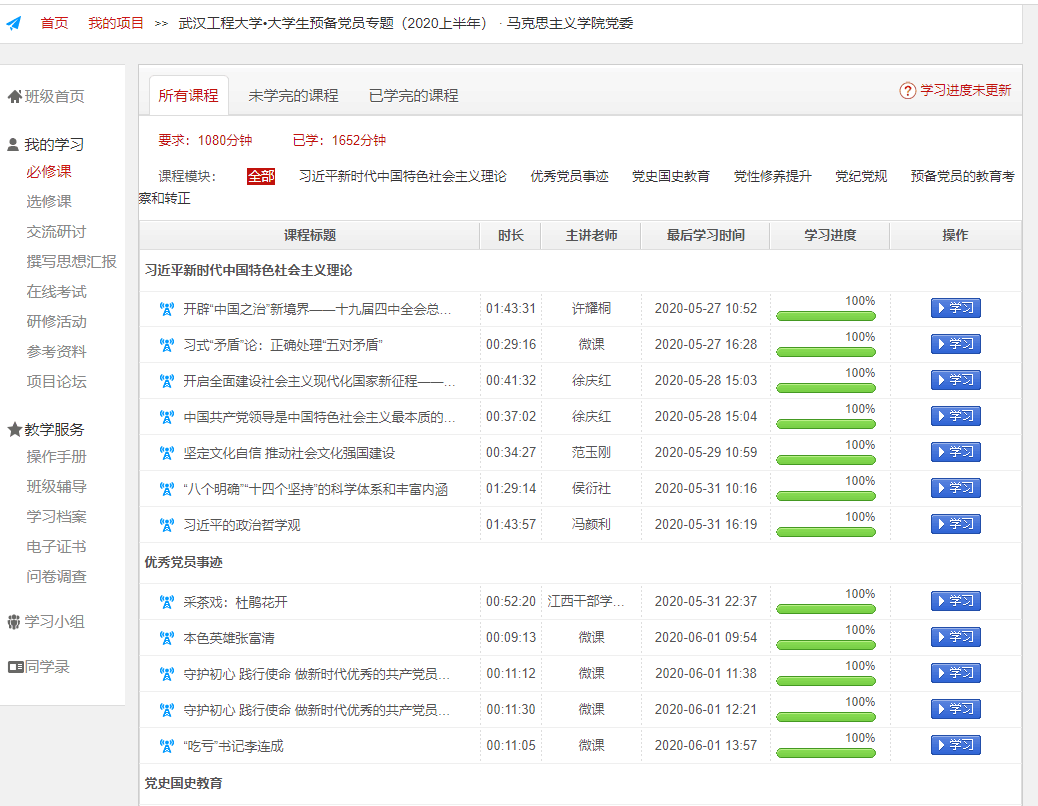Click the star icon beside 教学服务
This screenshot has width=1038, height=806.
[15, 429]
